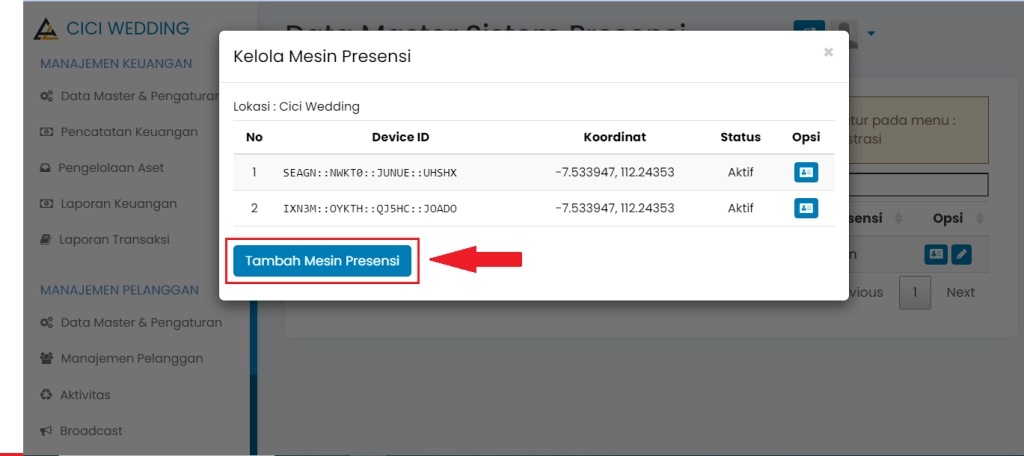Go to Next page in pagination
Image resolution: width=1024 pixels, height=456 pixels.
tap(960, 292)
